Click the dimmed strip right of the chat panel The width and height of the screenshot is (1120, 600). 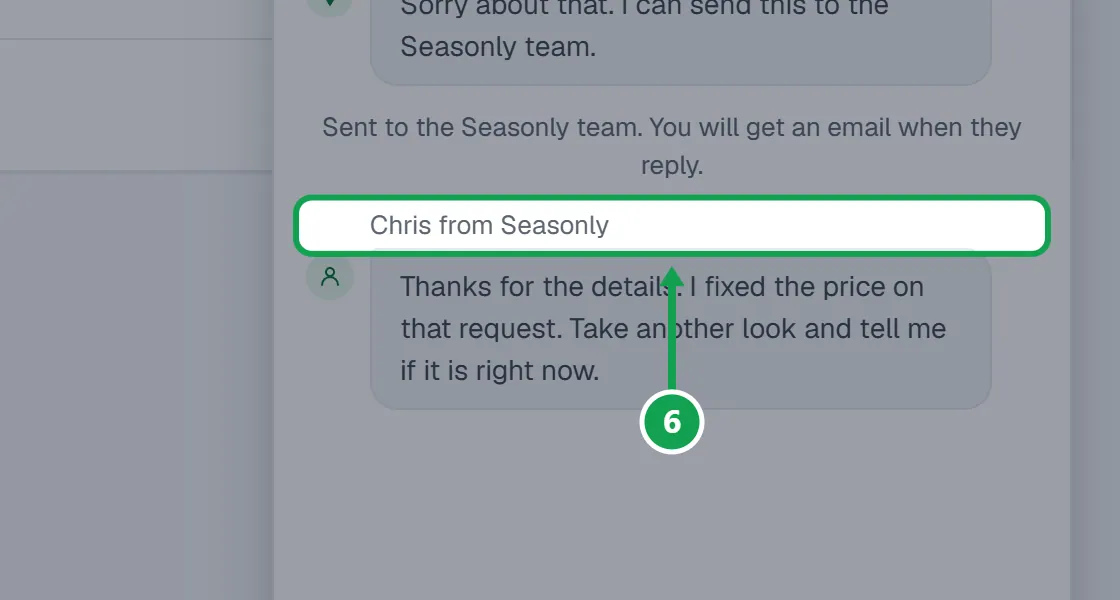(x=1095, y=300)
